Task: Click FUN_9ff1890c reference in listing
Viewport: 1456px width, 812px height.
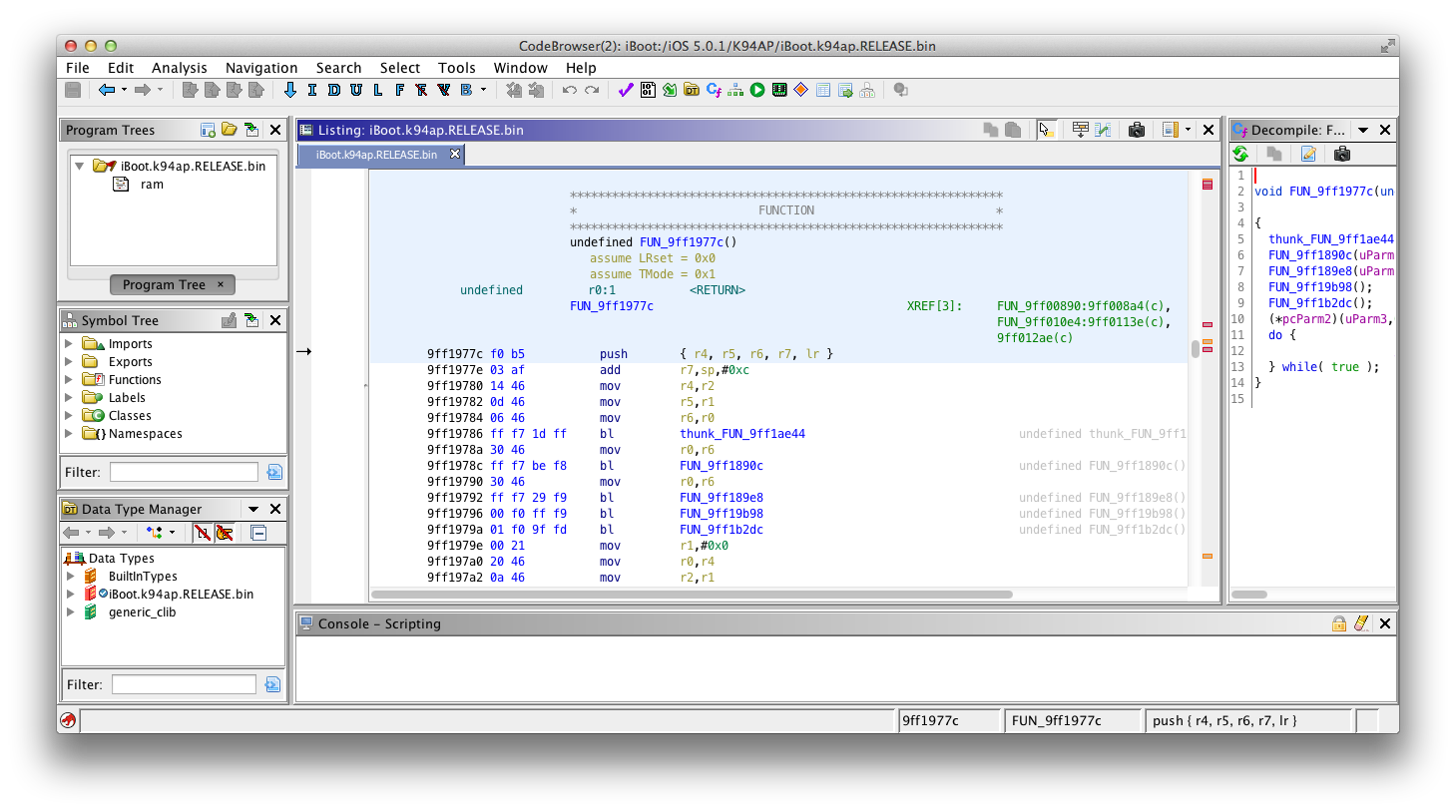Action: point(721,466)
